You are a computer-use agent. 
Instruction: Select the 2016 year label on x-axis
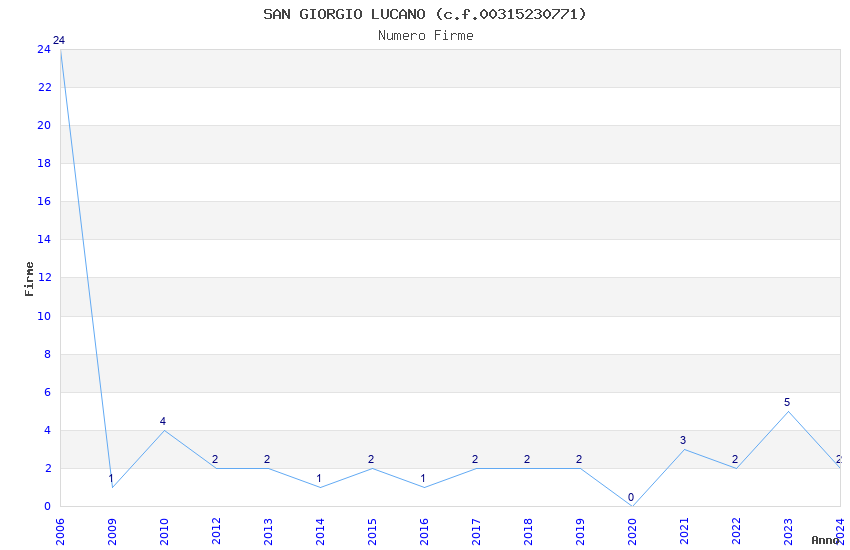coord(424,532)
